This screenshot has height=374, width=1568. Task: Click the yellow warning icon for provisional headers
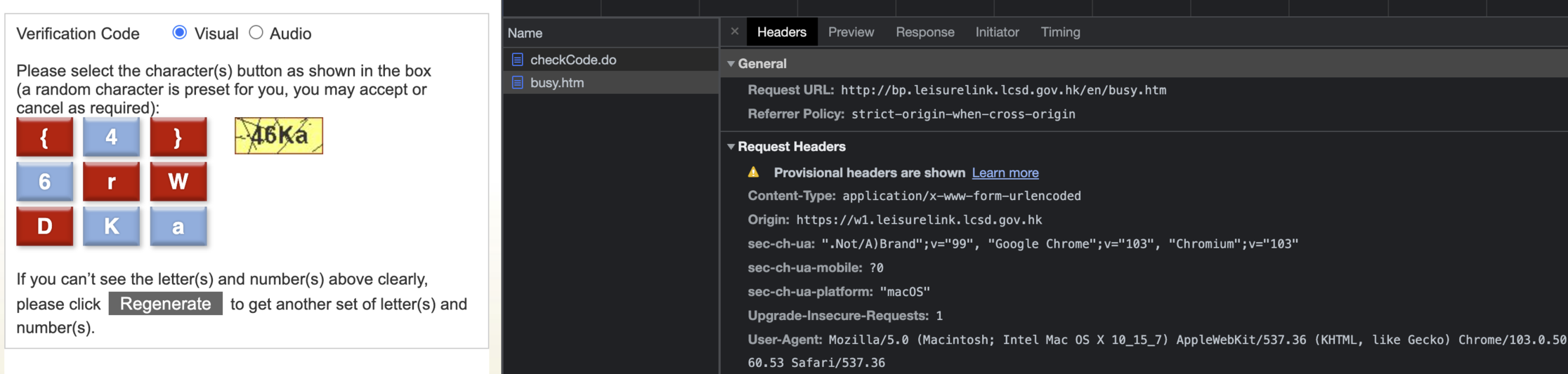tap(753, 173)
